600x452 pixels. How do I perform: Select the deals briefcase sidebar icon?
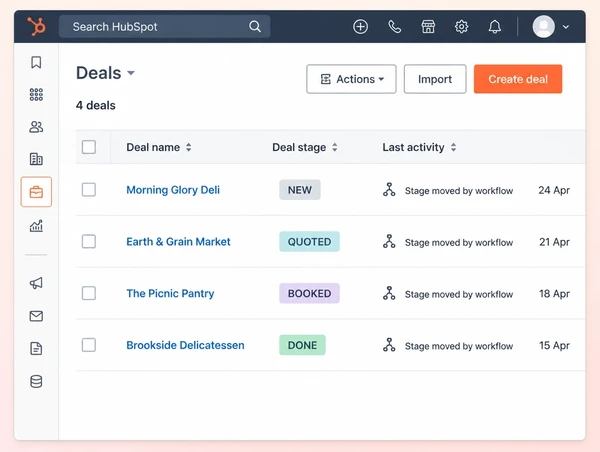[36, 192]
